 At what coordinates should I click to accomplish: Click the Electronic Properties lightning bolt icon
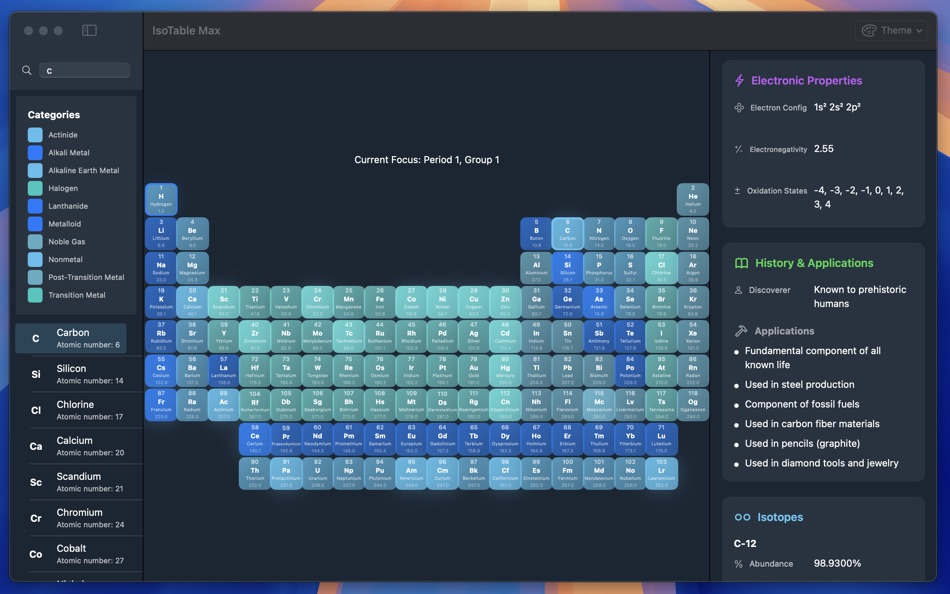point(740,80)
